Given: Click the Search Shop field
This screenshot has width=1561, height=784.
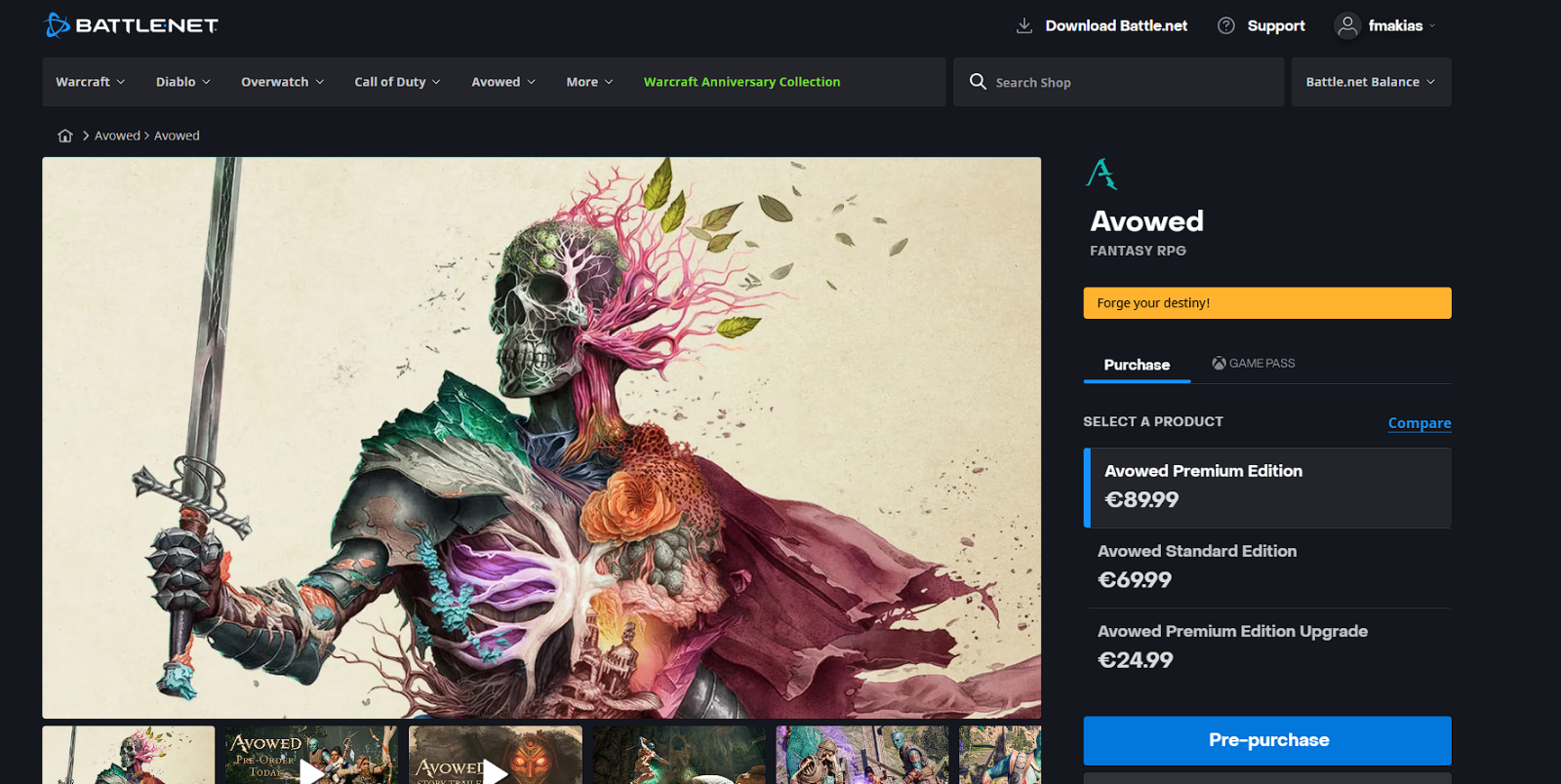Looking at the screenshot, I should 1118,82.
